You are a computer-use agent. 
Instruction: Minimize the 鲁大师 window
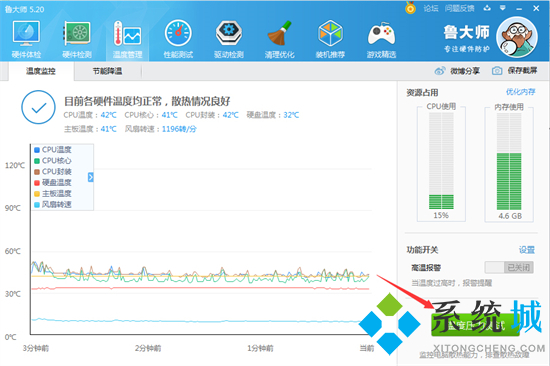pos(519,8)
